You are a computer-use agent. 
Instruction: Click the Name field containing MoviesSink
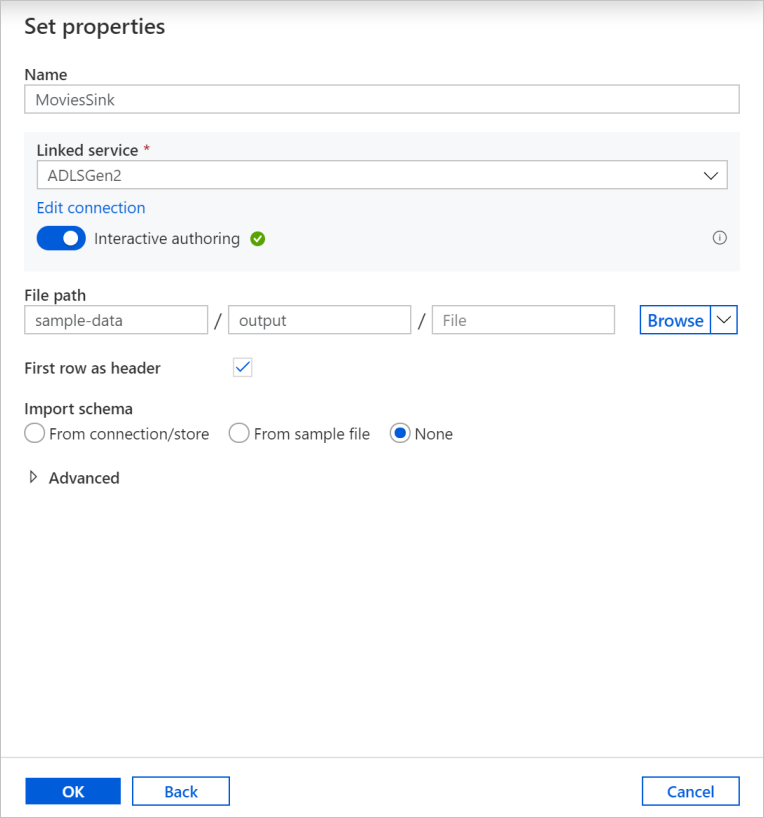click(381, 99)
